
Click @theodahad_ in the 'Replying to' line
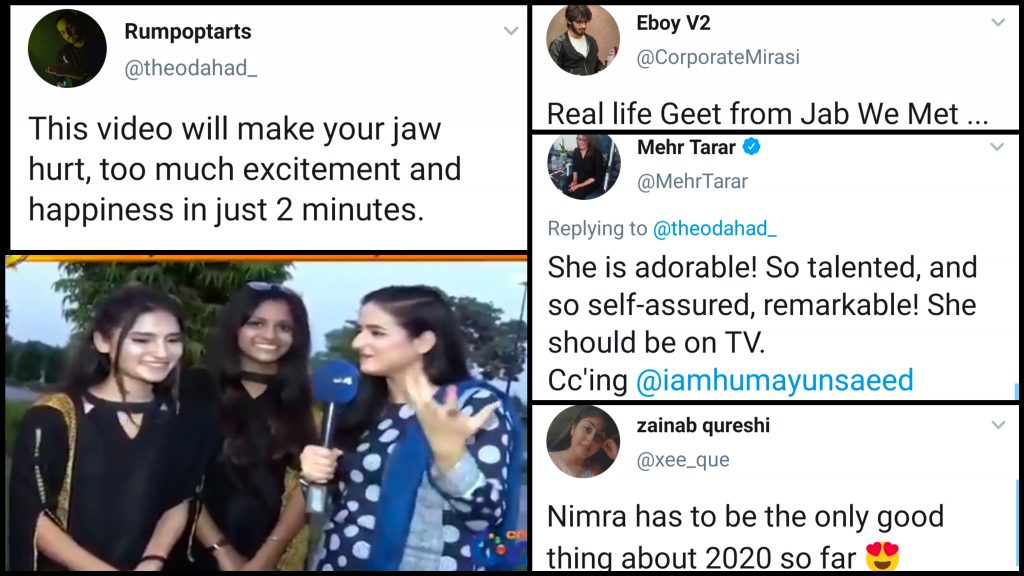tap(714, 229)
